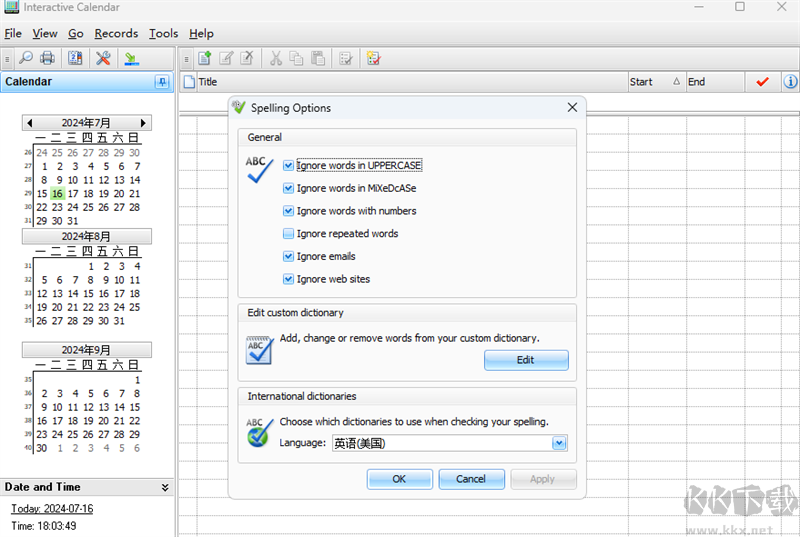This screenshot has width=800, height=537.
Task: Uncheck Ignore words in UPPERCASE
Action: pos(289,165)
